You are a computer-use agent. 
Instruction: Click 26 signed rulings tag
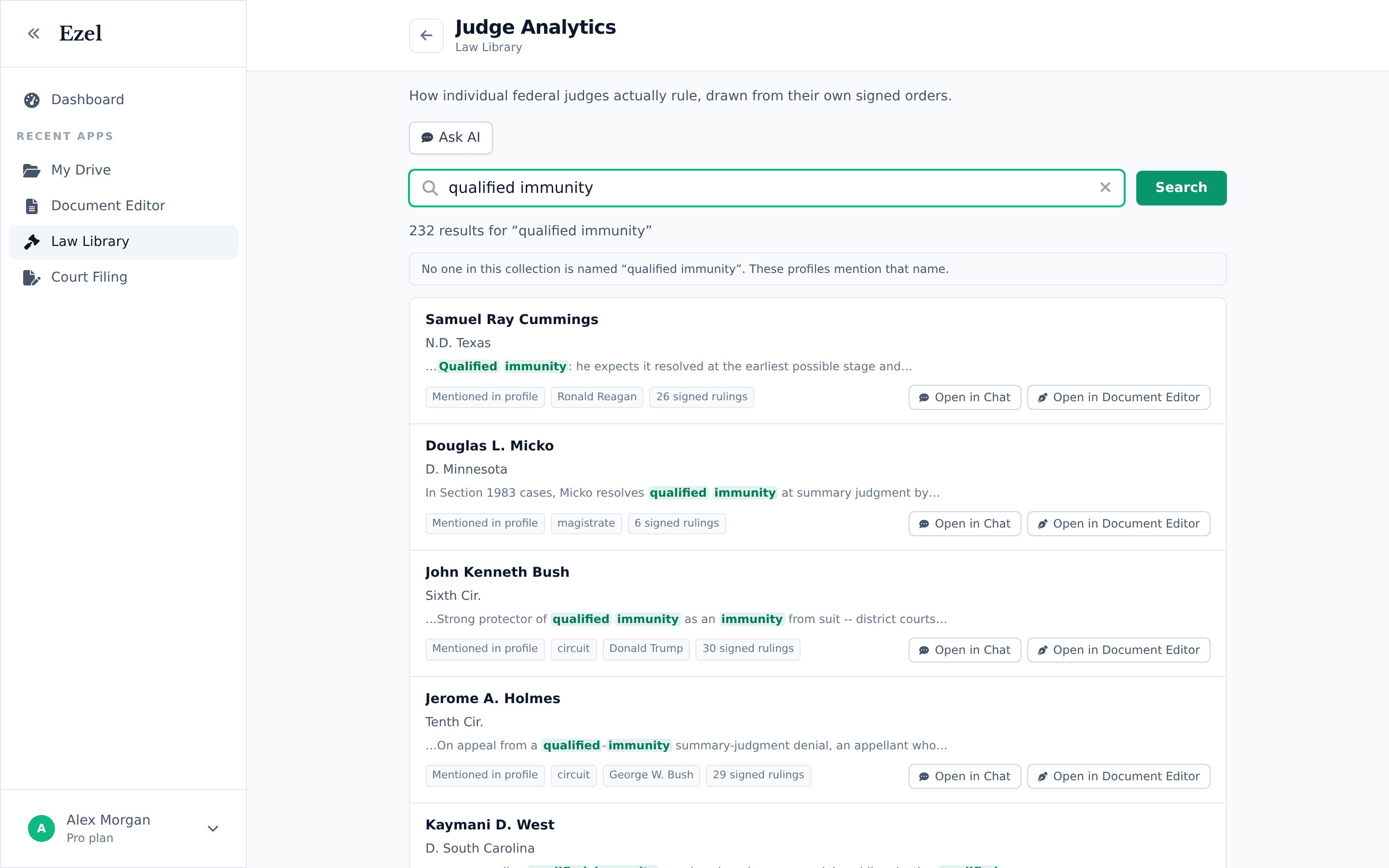[701, 397]
